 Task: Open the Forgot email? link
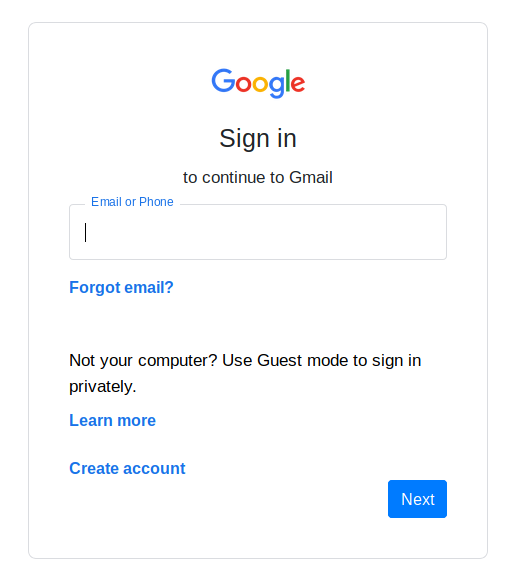pos(121,287)
